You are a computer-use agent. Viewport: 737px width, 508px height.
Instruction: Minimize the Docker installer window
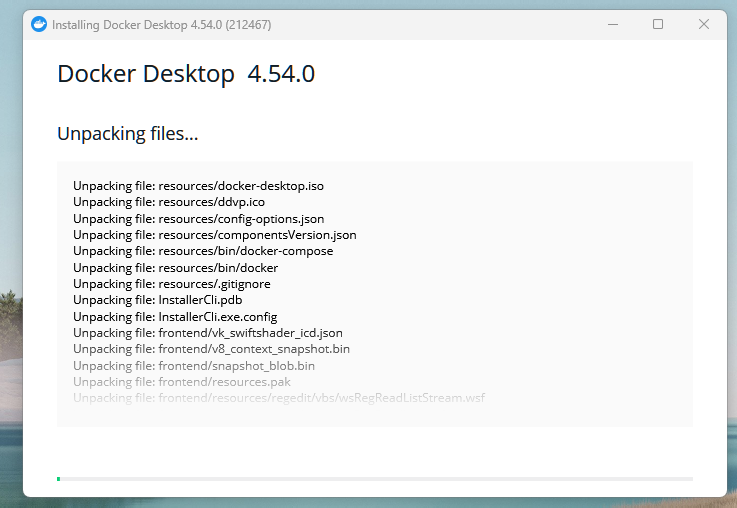pos(613,24)
